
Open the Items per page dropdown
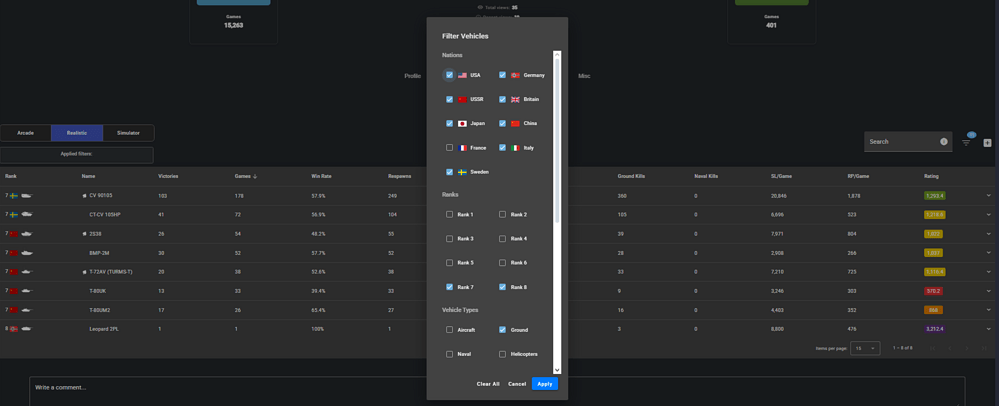[x=865, y=348]
